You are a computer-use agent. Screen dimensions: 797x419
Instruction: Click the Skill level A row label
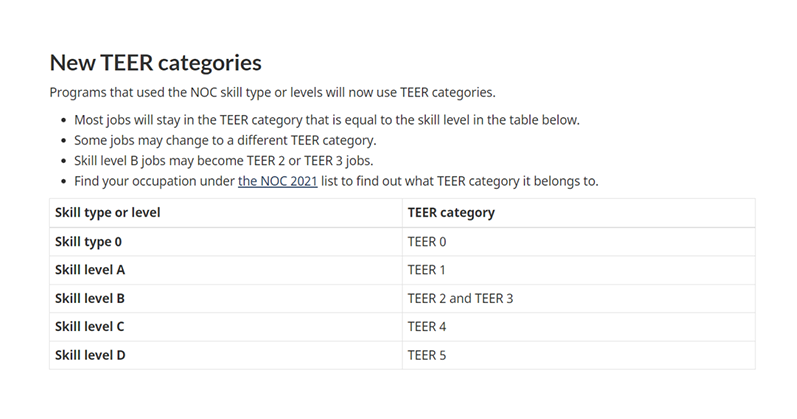pyautogui.click(x=90, y=270)
